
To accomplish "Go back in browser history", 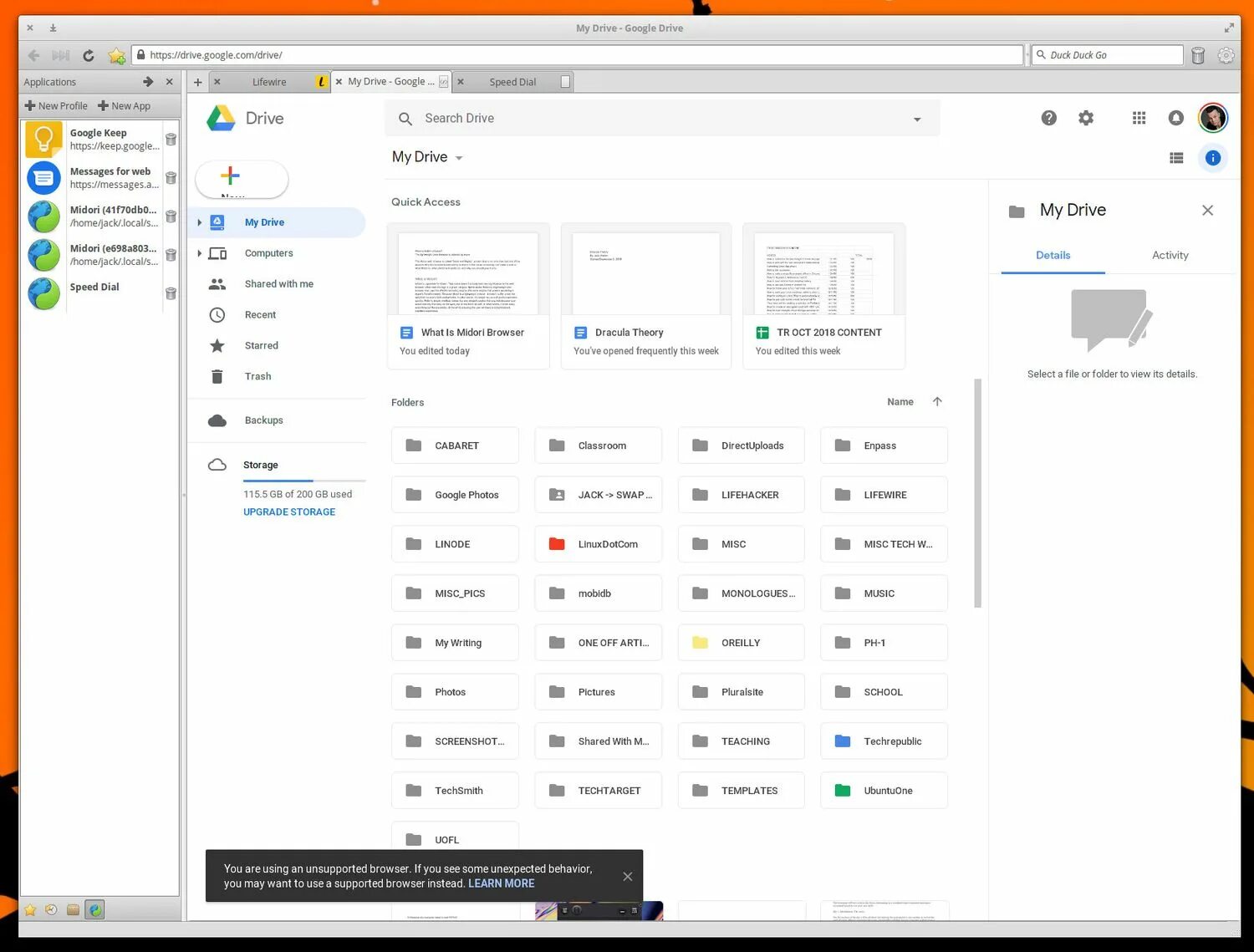I will click(33, 55).
